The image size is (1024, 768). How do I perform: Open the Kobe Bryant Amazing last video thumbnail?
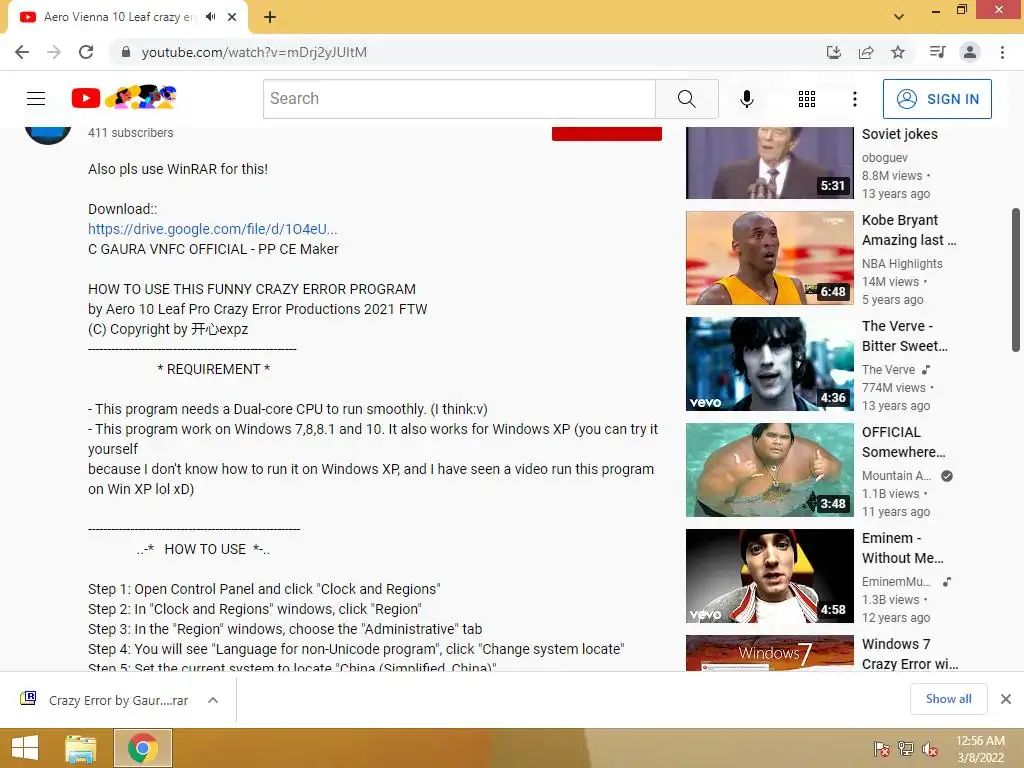(769, 258)
